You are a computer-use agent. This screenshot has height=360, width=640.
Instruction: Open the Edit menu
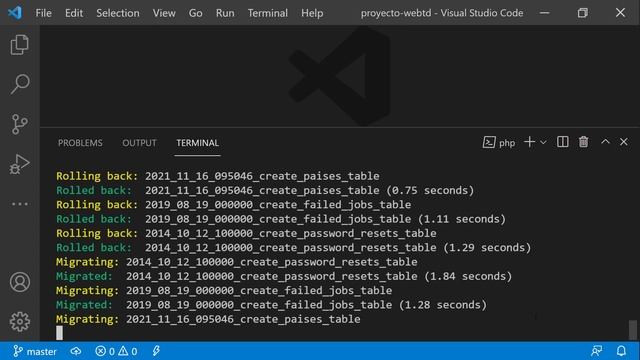[x=74, y=13]
